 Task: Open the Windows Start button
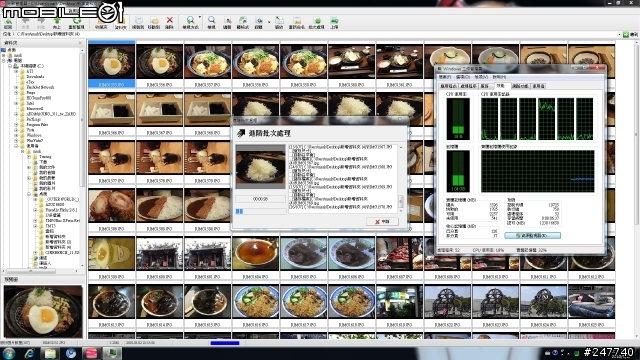(x=9, y=353)
